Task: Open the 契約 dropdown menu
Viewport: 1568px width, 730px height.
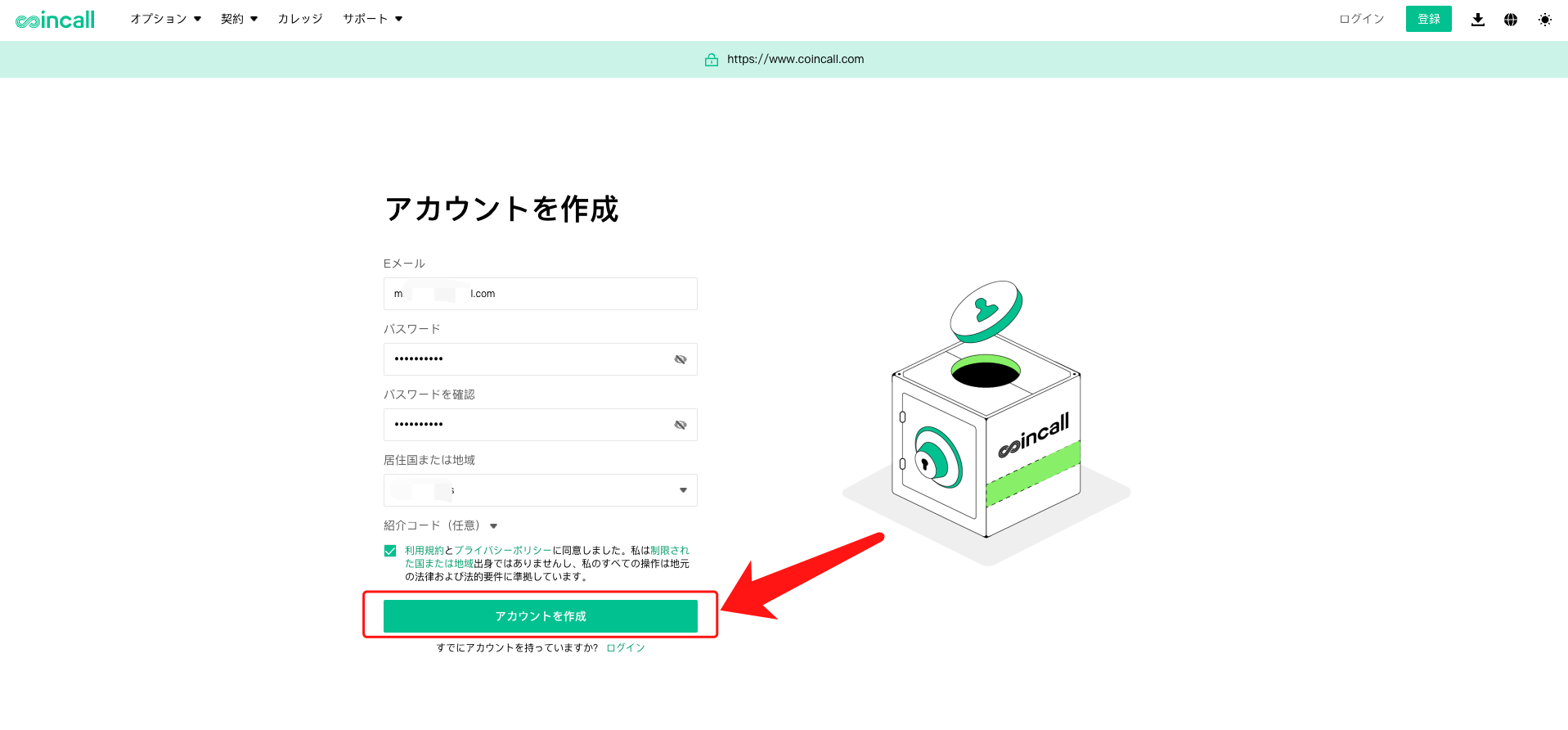Action: pos(239,19)
